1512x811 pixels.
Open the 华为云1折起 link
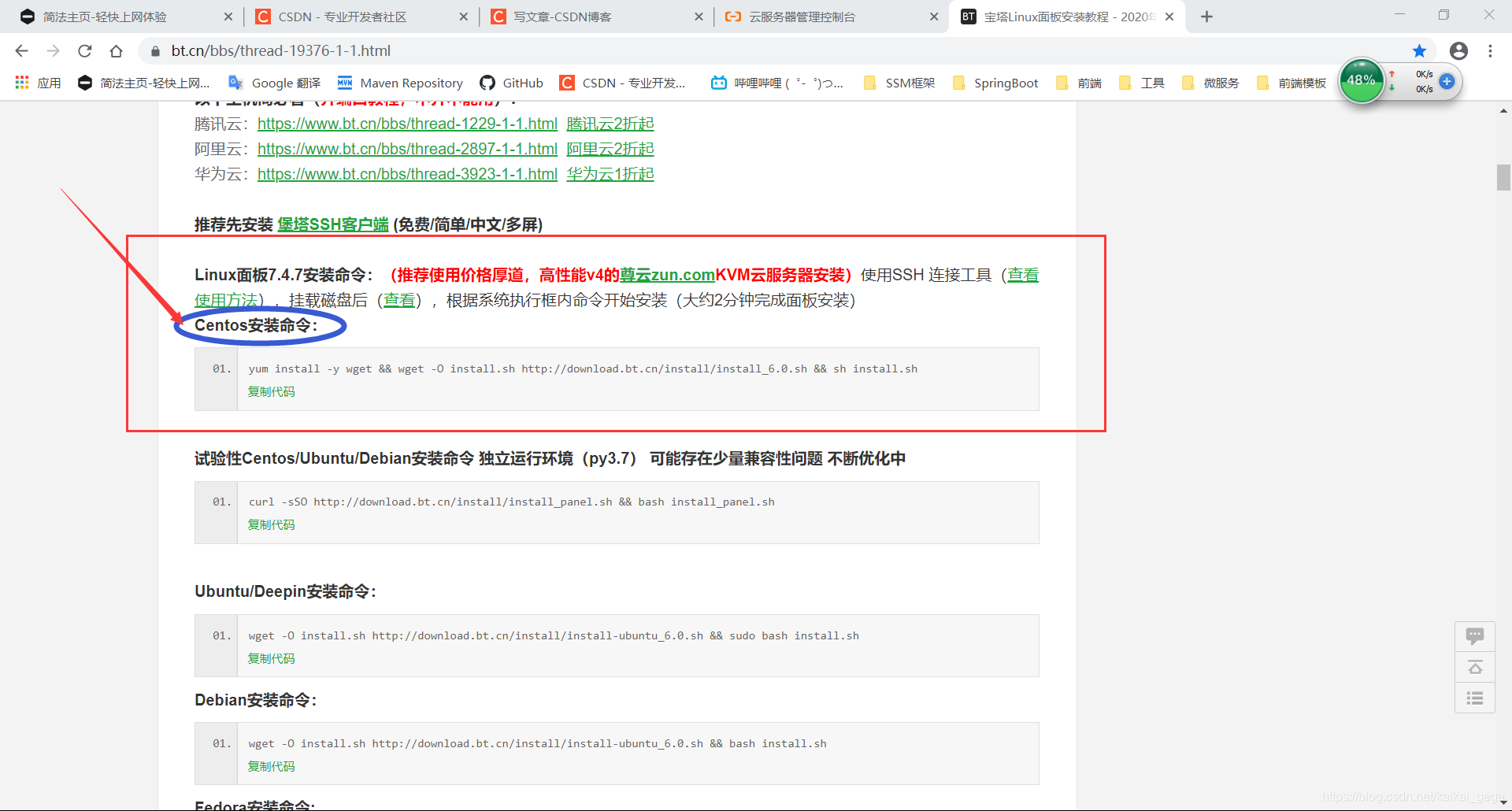[x=610, y=174]
